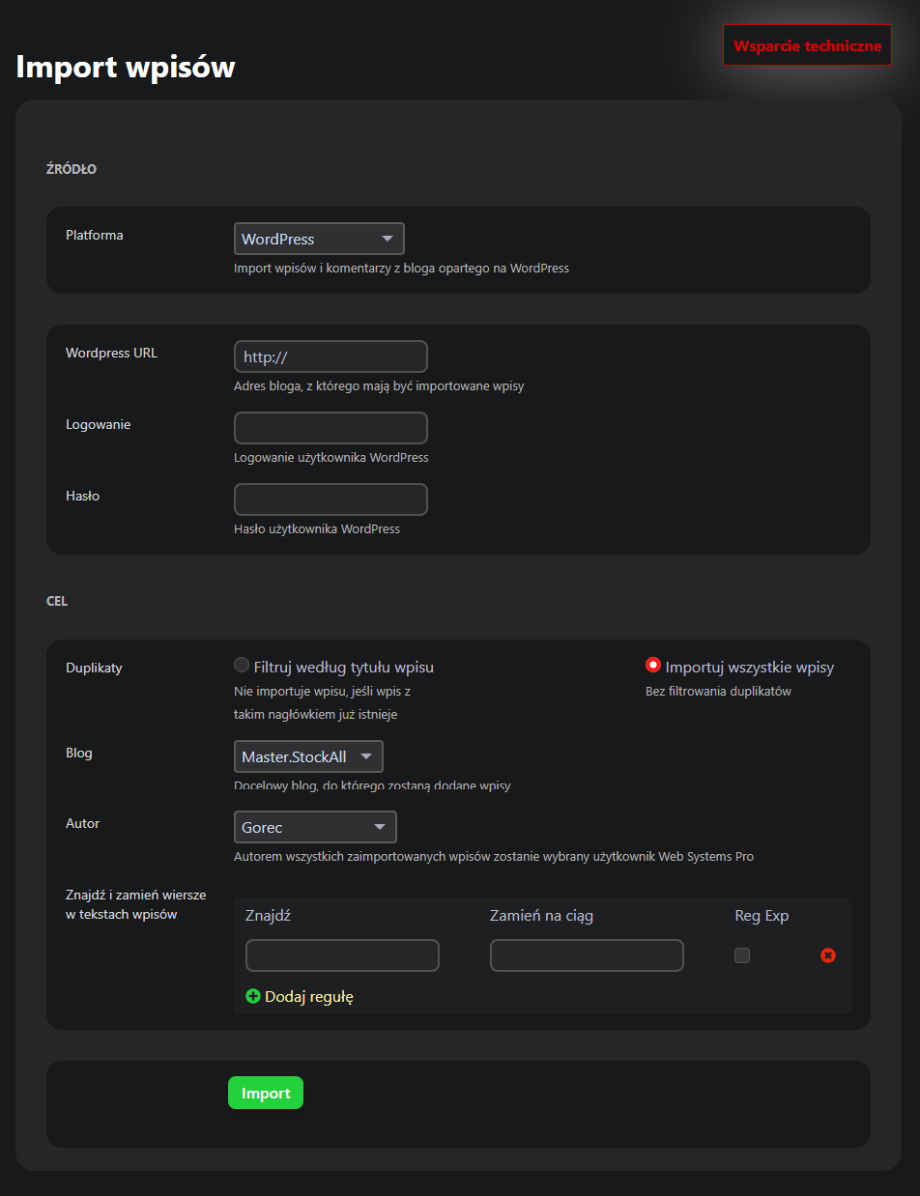Click the Logowanie text field
The image size is (920, 1196).
coord(330,428)
